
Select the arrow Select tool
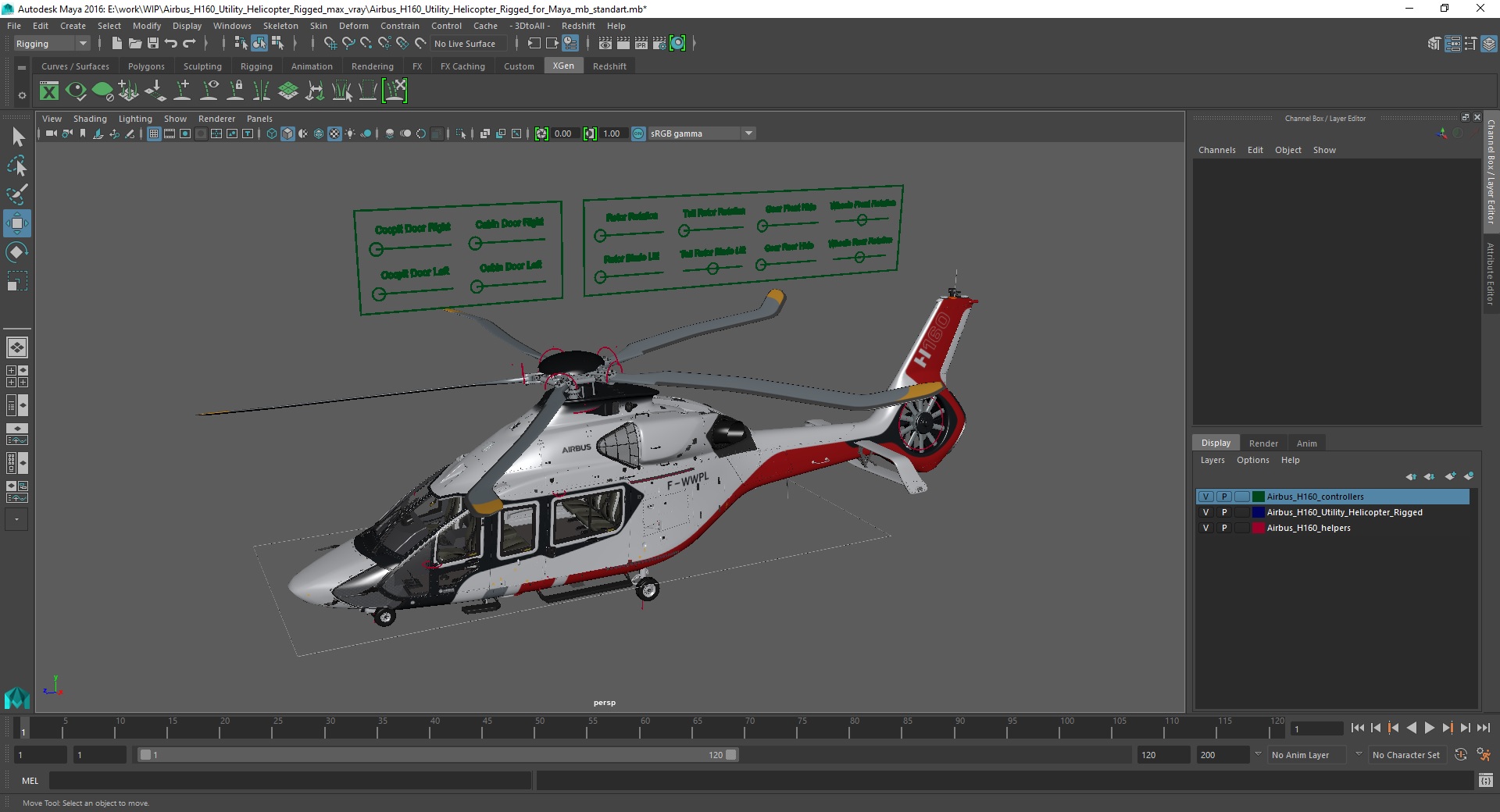click(17, 137)
